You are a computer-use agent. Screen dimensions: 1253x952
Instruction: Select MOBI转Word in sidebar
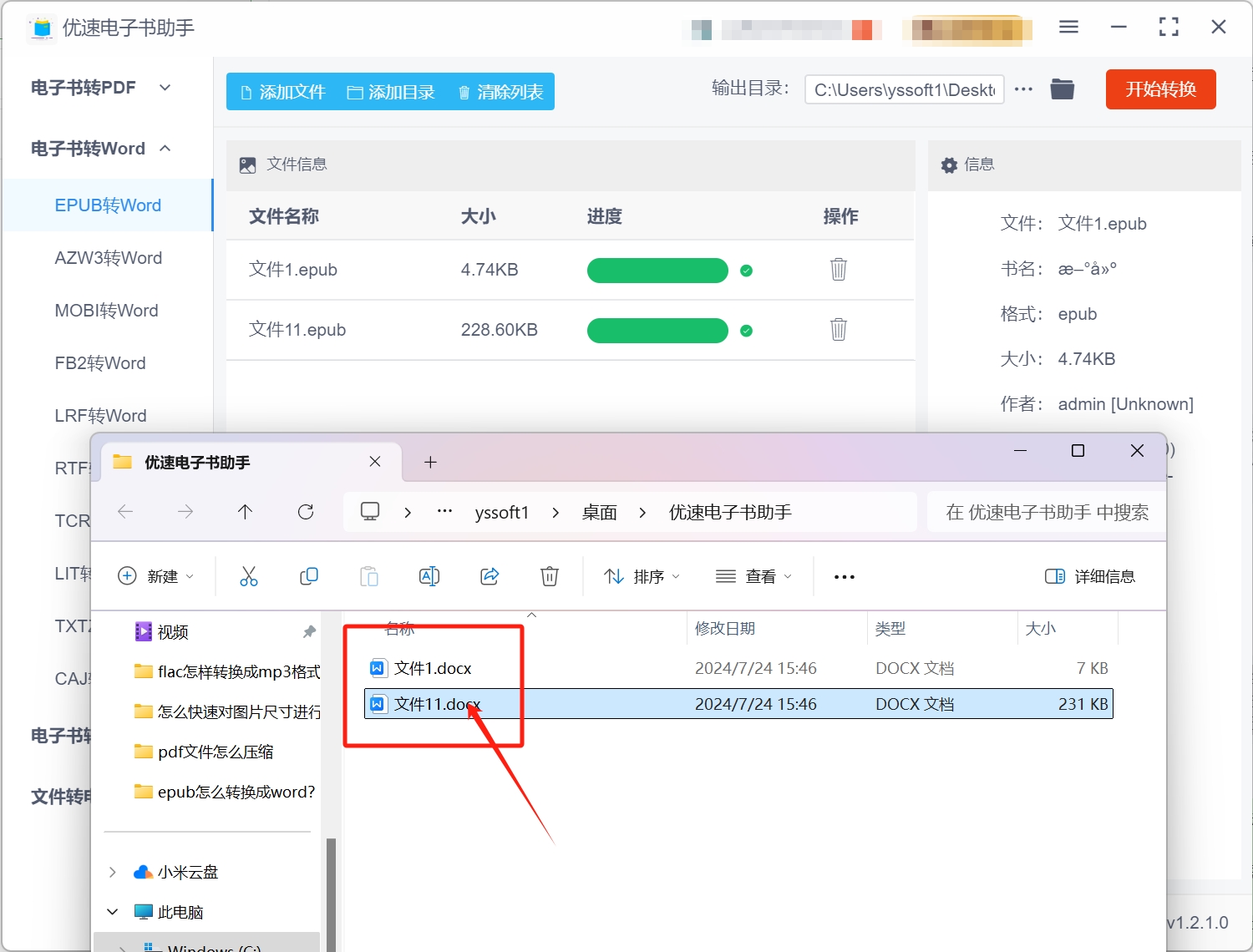(x=106, y=311)
